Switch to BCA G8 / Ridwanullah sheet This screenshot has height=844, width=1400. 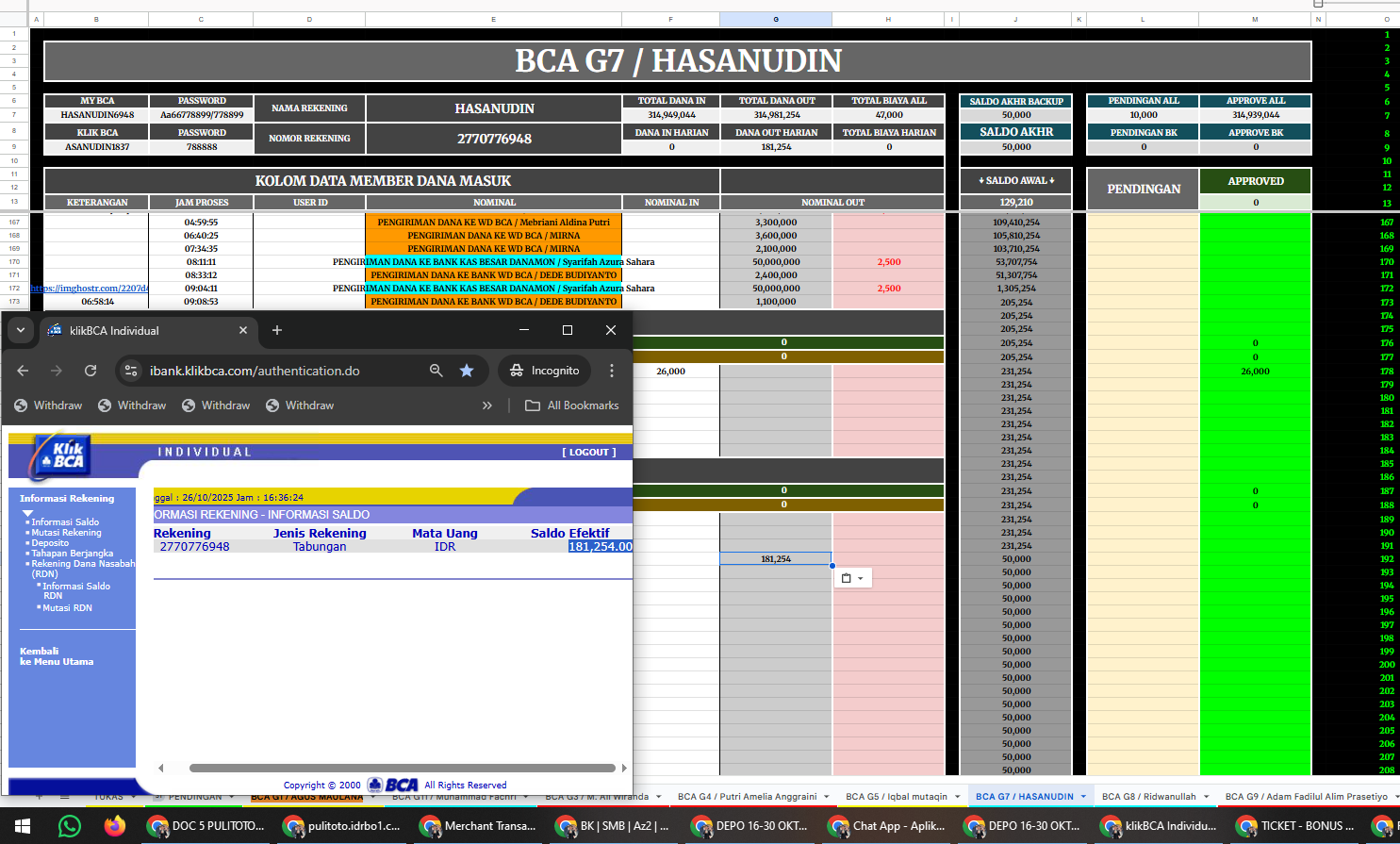point(1148,797)
